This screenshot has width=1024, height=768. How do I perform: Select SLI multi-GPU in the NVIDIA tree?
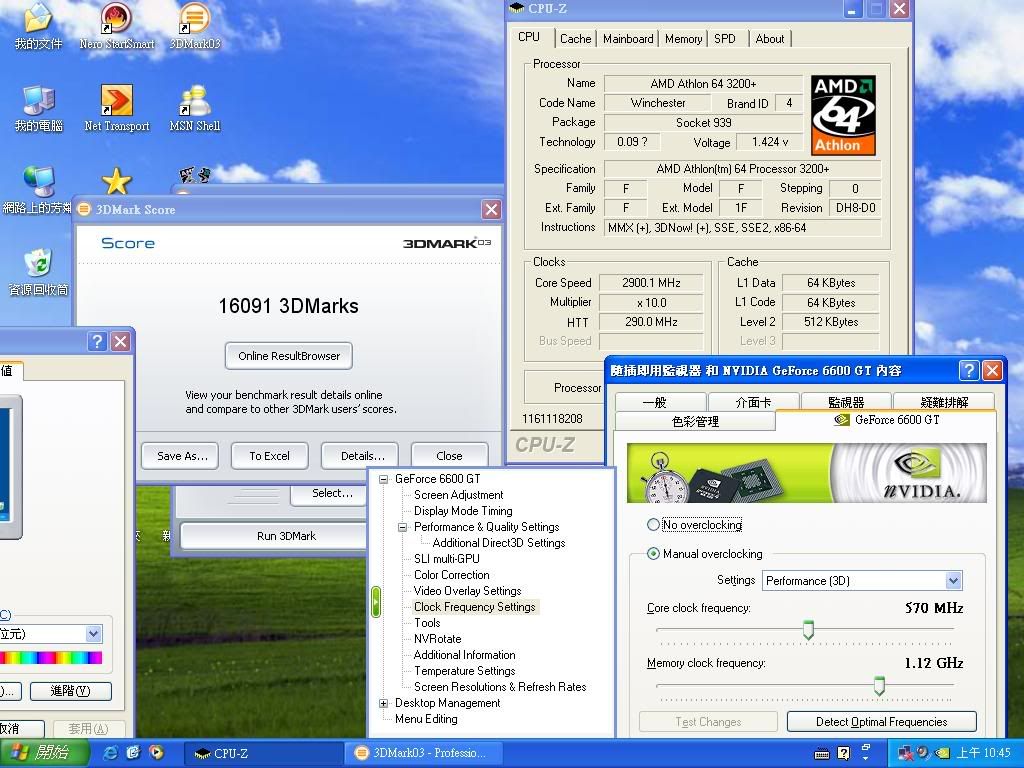tap(447, 559)
